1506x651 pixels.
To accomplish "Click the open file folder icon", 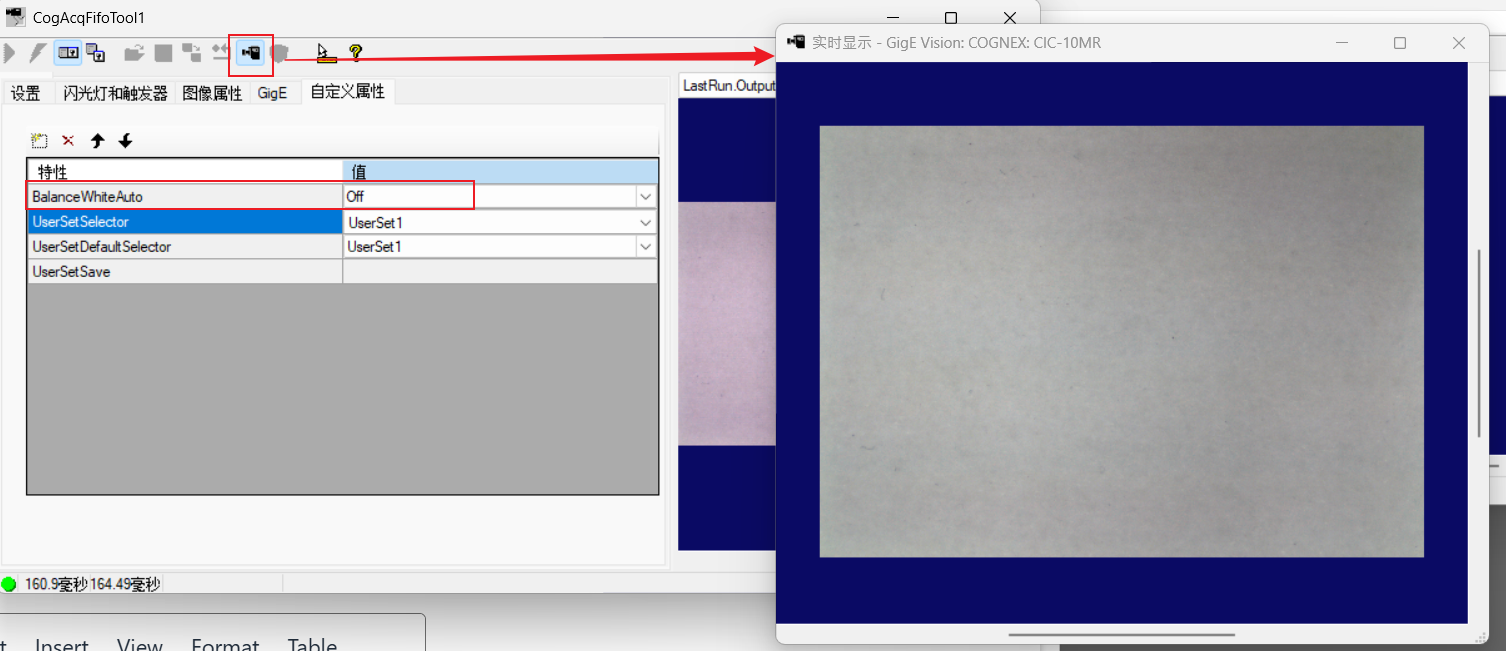I will point(134,53).
